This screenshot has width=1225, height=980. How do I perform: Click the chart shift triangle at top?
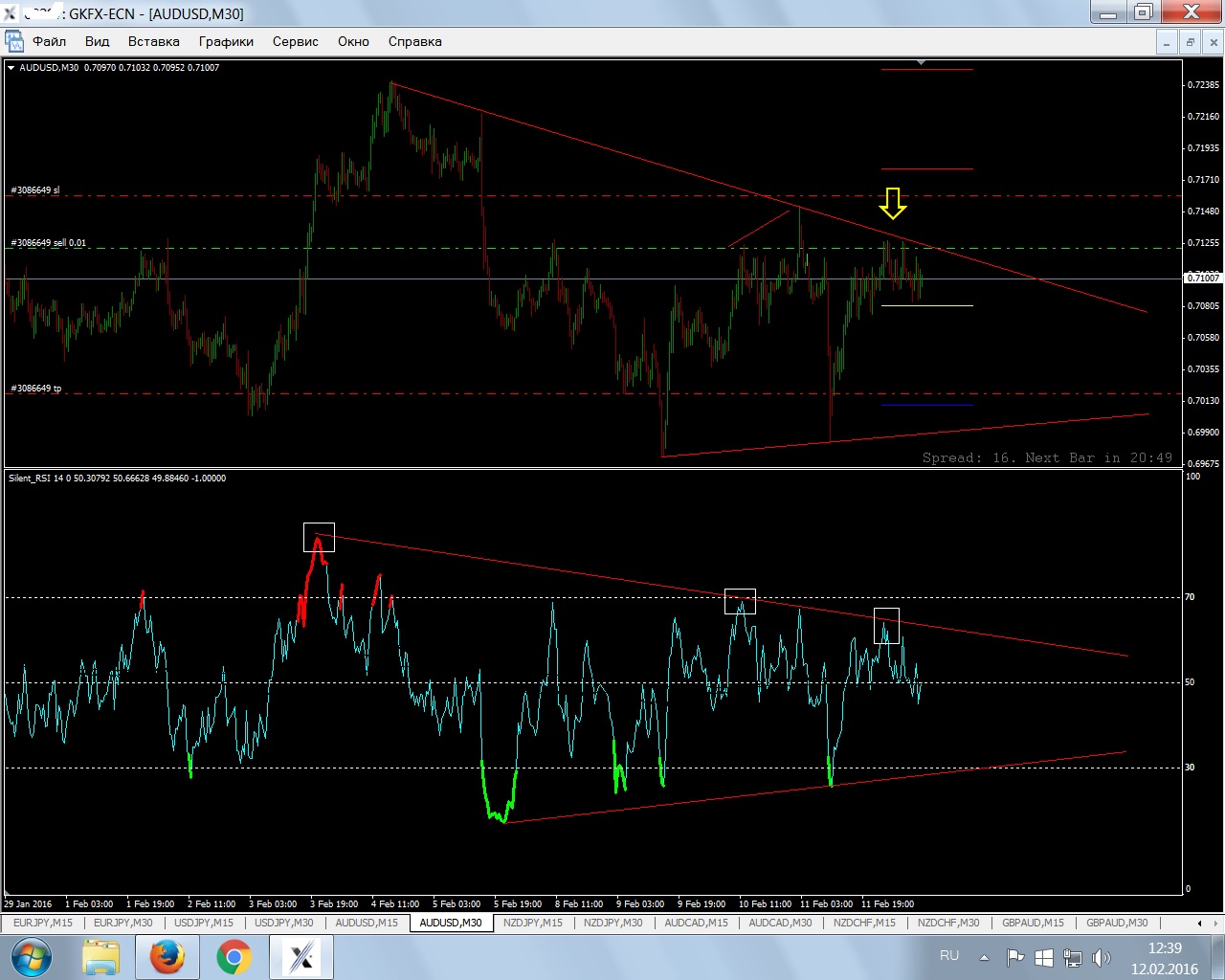(921, 62)
